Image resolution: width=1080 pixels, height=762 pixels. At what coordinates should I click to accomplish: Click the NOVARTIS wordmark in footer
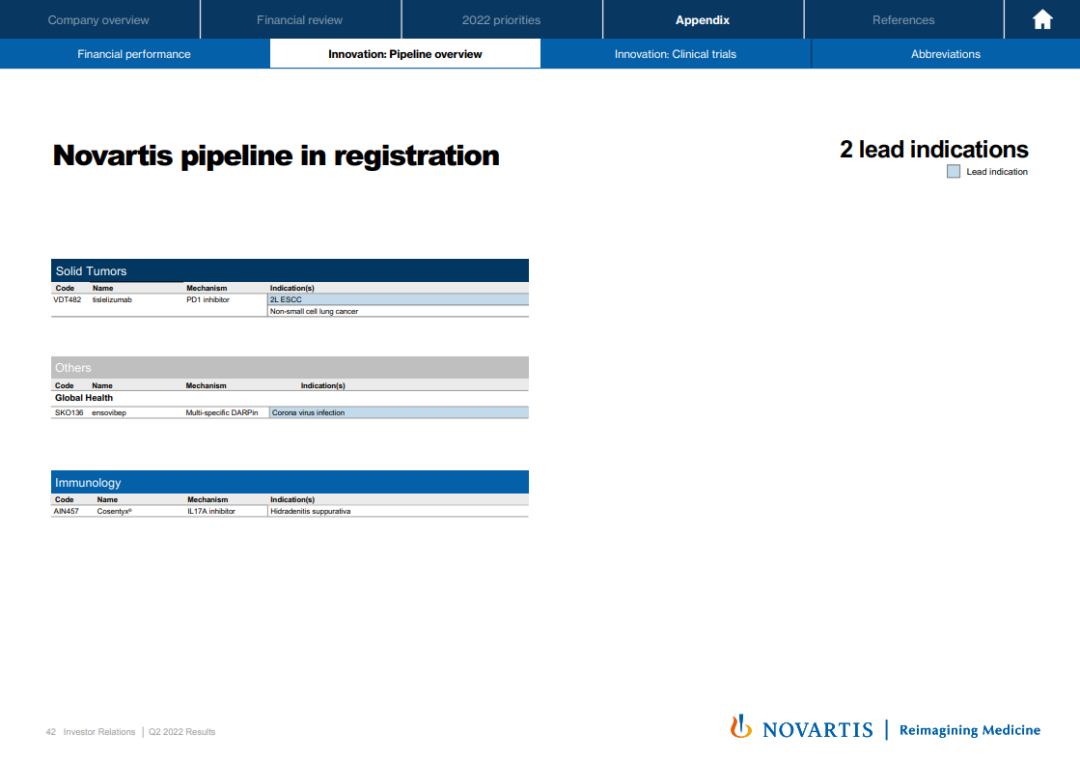pos(818,730)
